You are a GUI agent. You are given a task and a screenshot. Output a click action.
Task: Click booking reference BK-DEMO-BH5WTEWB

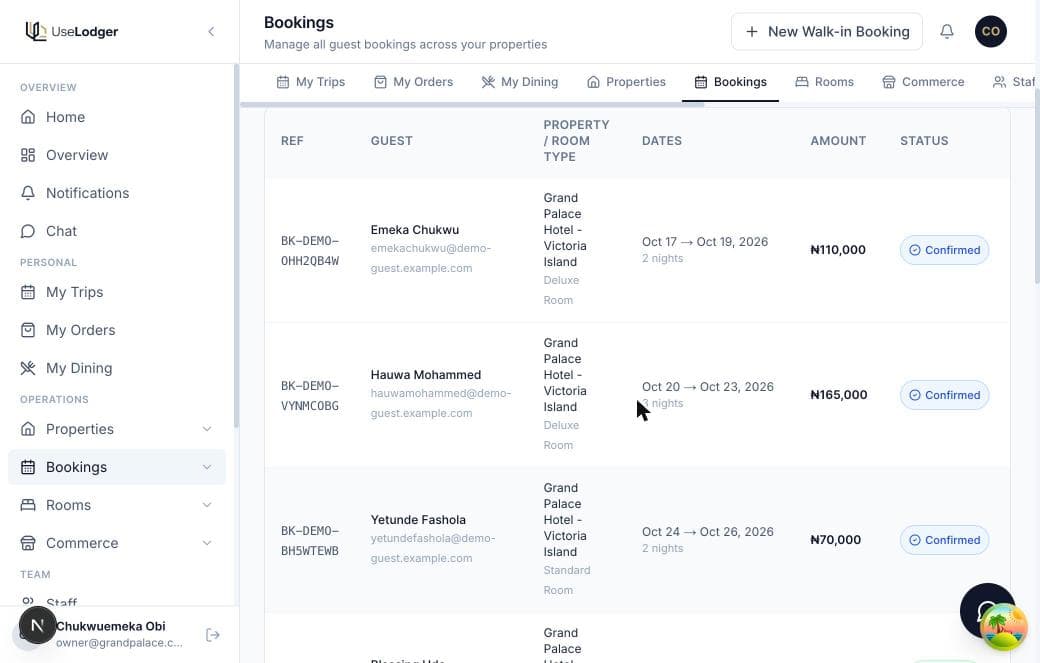tap(310, 540)
